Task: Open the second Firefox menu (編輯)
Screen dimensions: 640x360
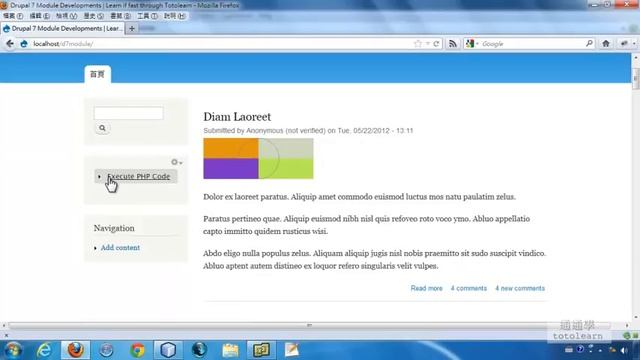Action: [x=40, y=16]
